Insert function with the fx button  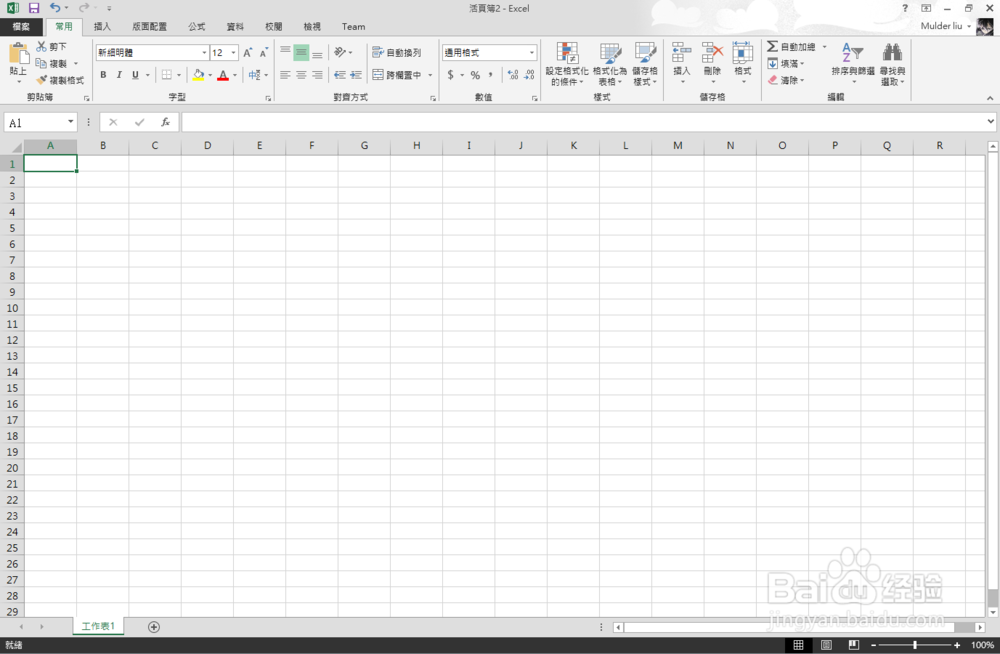coord(165,122)
